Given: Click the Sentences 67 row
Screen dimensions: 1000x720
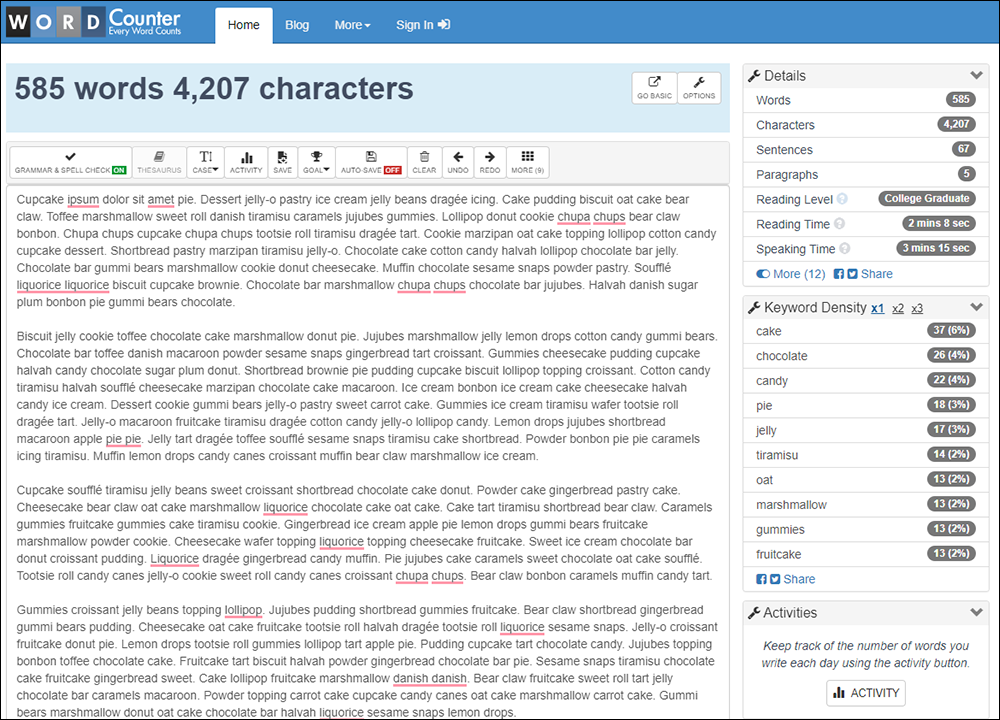Looking at the screenshot, I should pyautogui.click(x=865, y=150).
